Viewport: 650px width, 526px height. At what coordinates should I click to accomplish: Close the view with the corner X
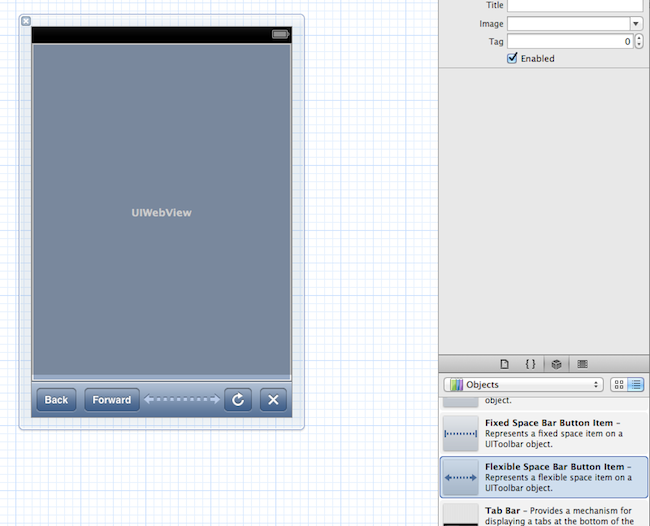[x=26, y=21]
